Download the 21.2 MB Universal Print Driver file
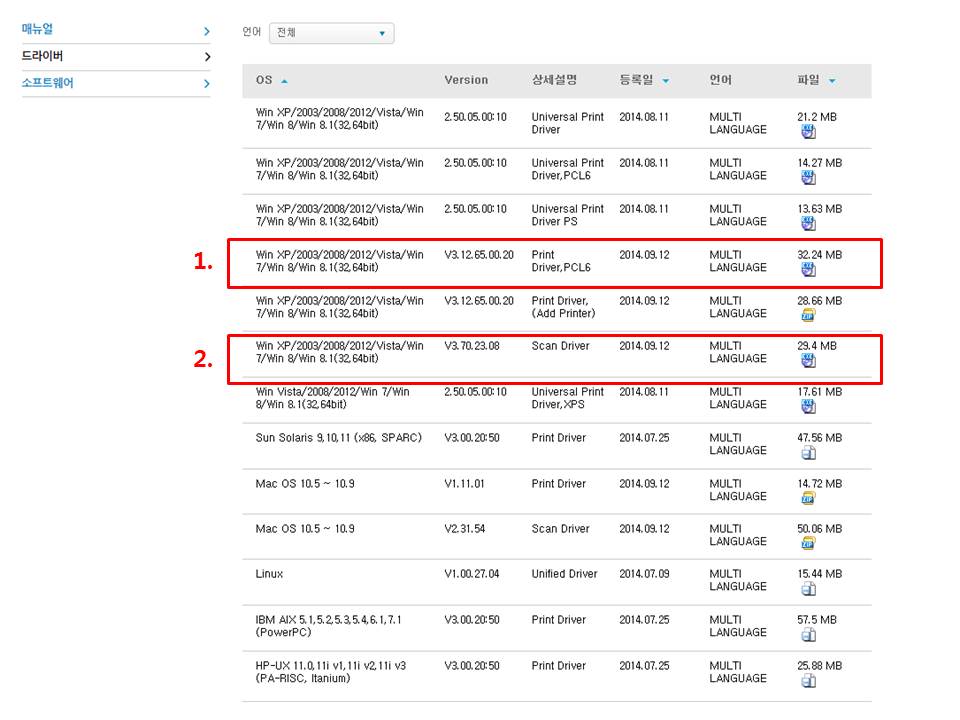Screen dimensions: 960x720 click(807, 131)
